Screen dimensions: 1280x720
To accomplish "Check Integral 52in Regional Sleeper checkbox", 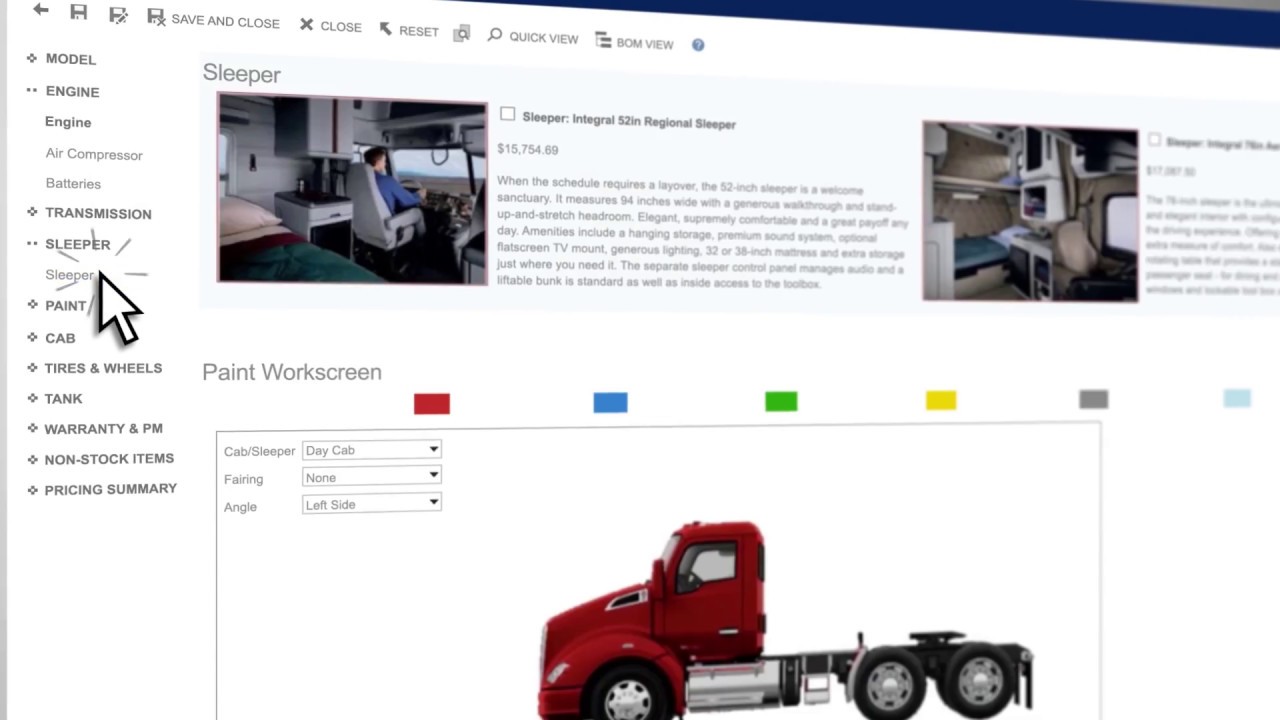I will tap(508, 115).
